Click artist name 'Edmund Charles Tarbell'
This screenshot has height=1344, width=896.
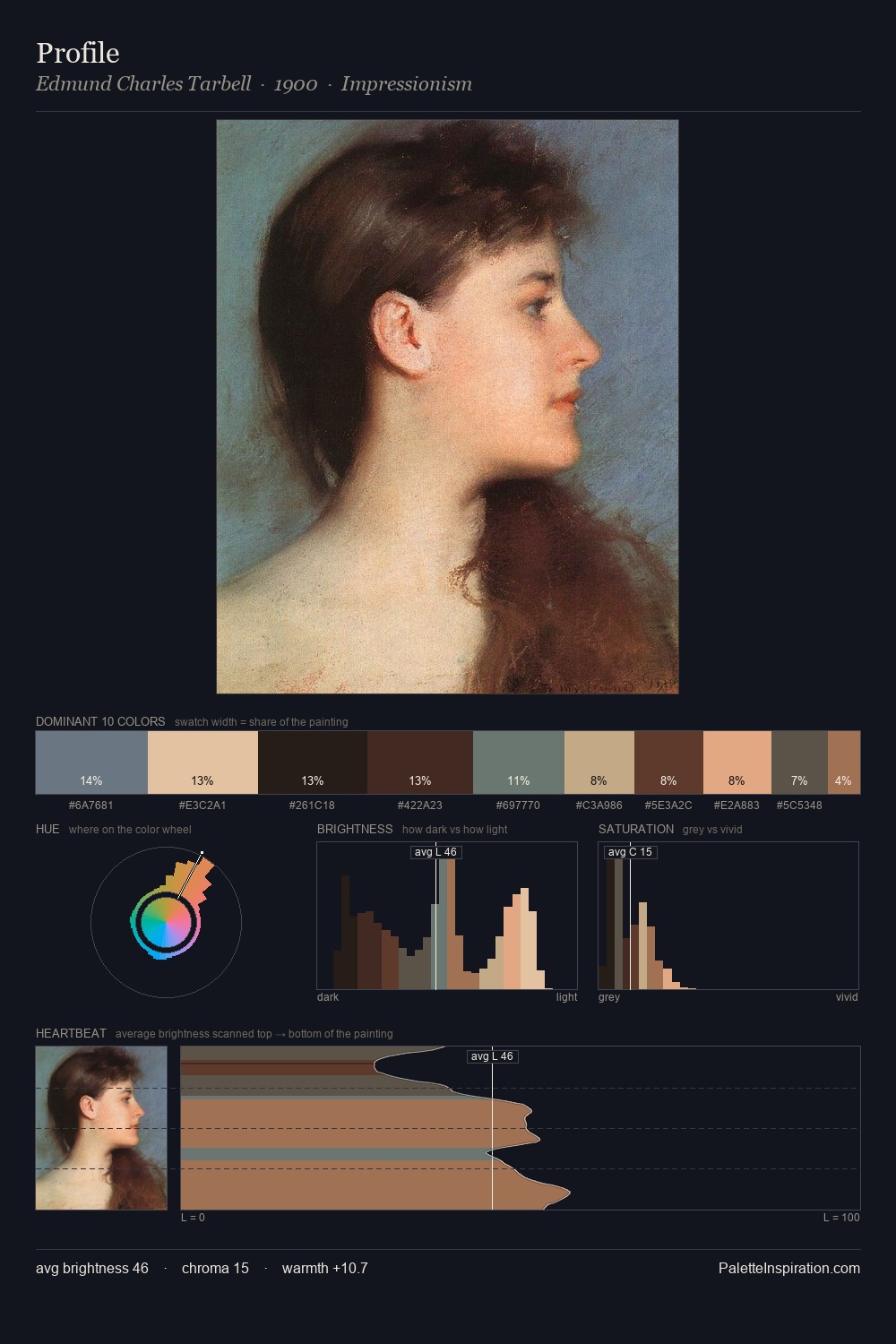coord(143,84)
